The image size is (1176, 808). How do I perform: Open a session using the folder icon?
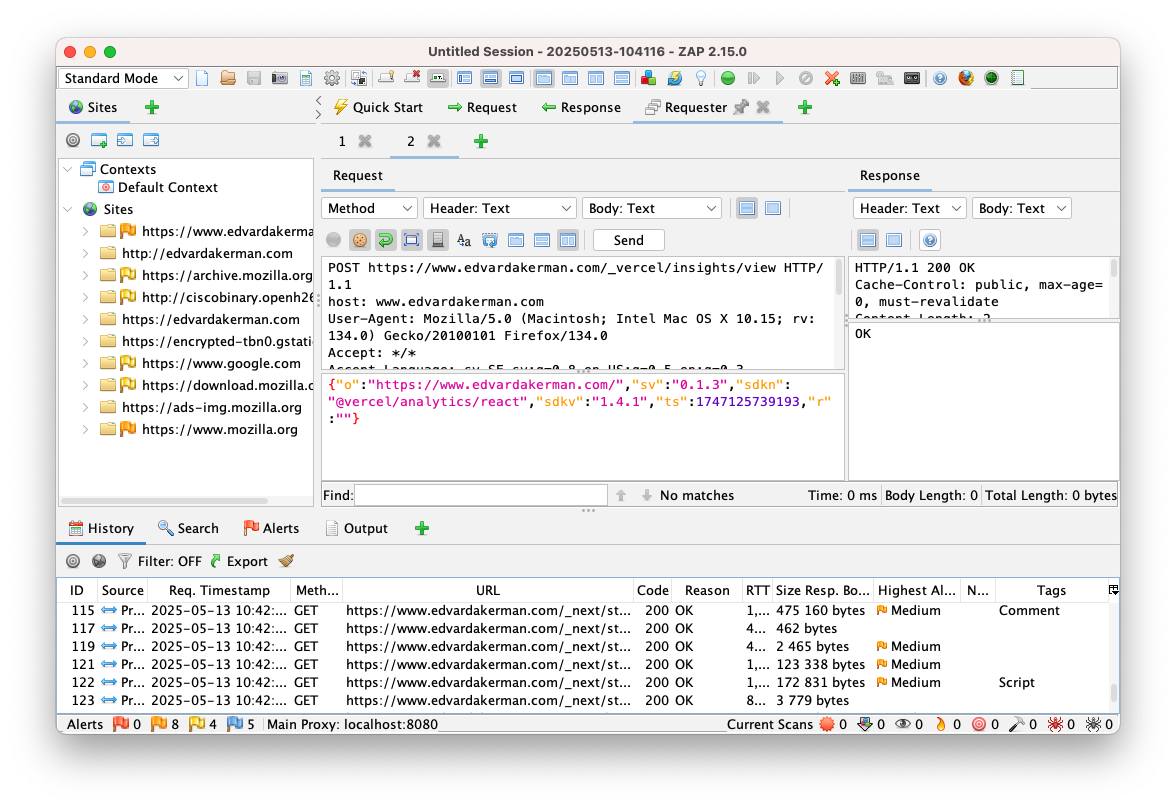[228, 78]
